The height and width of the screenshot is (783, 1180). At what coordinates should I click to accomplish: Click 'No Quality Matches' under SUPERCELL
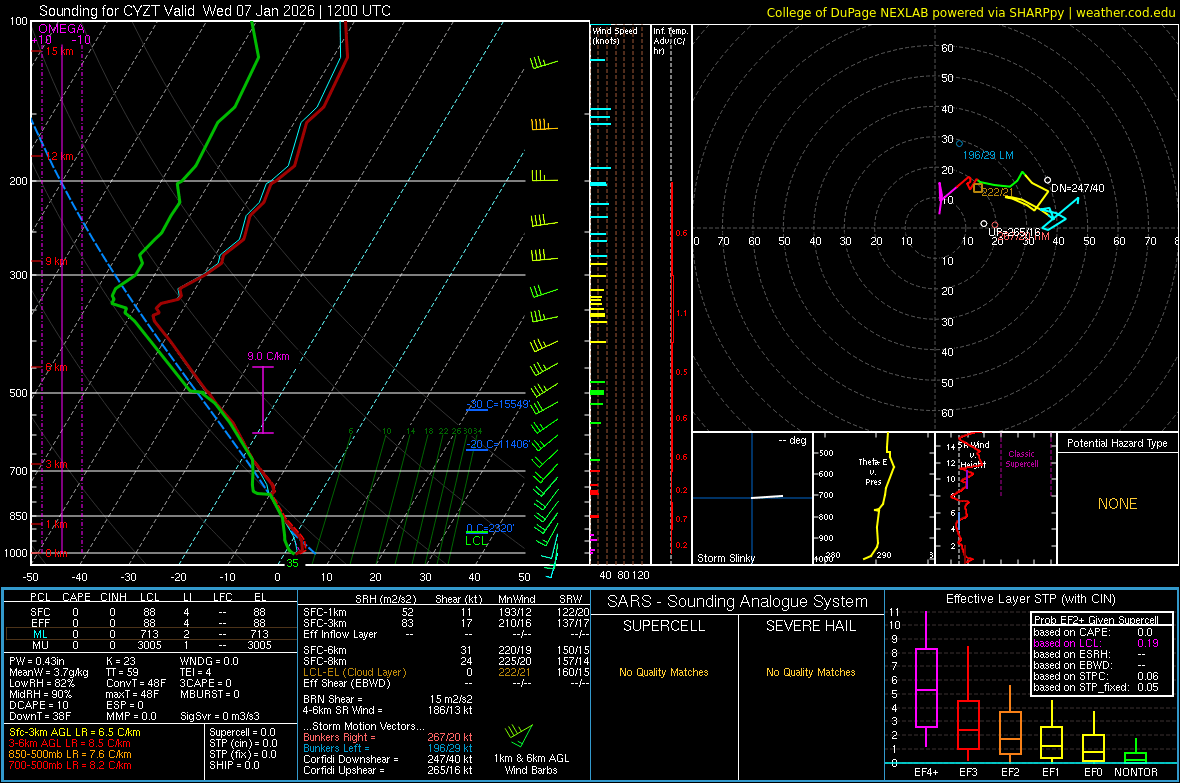pyautogui.click(x=664, y=672)
